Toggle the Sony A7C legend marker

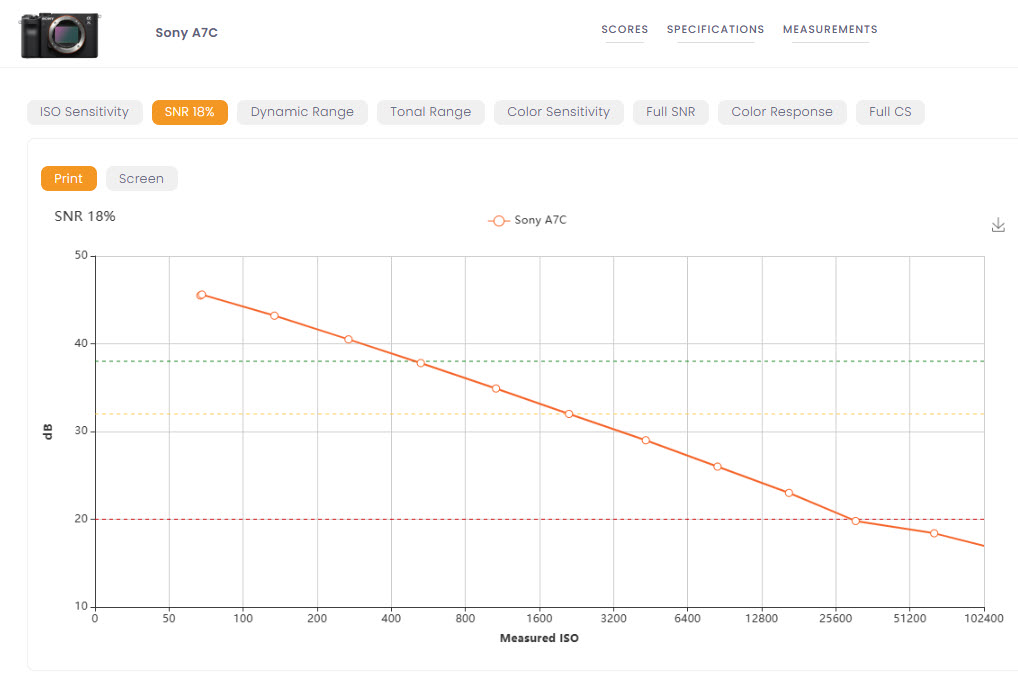click(x=498, y=221)
